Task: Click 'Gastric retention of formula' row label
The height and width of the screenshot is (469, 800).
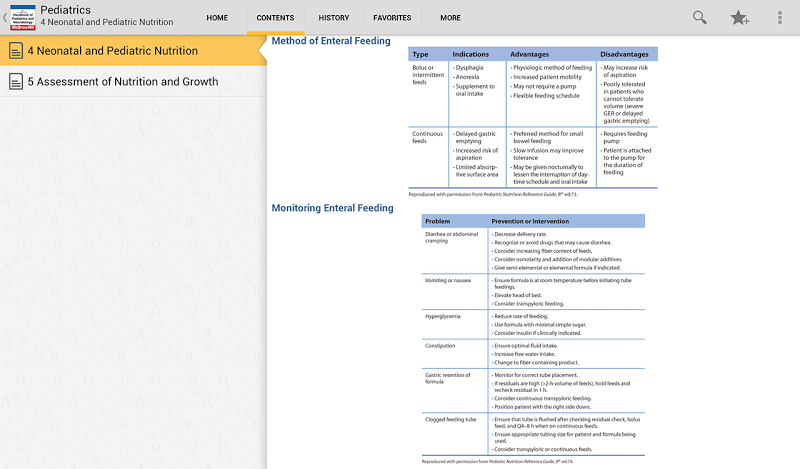Action: pos(447,378)
